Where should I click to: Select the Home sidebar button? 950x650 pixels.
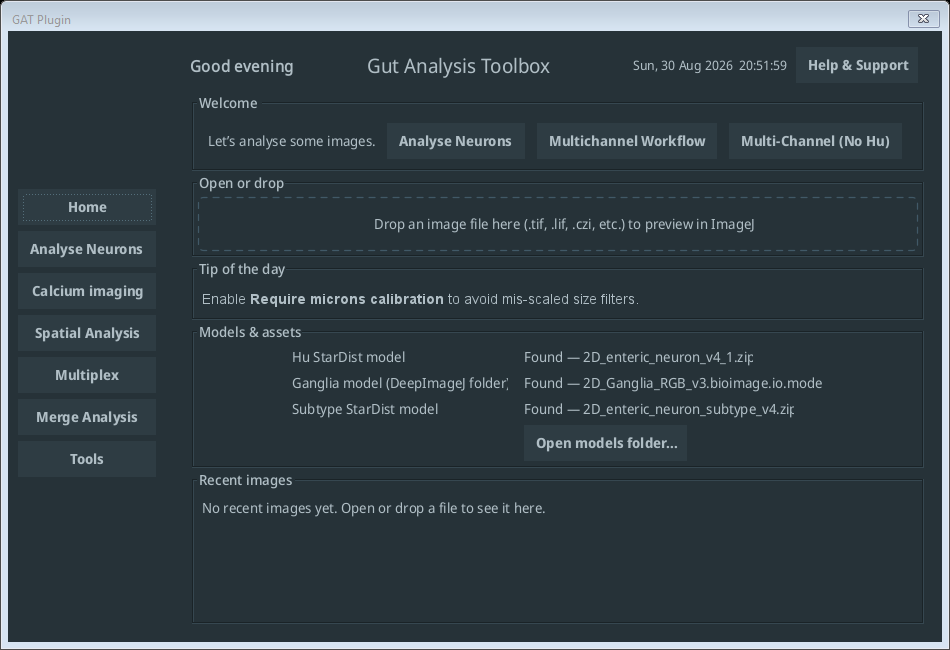coord(87,207)
